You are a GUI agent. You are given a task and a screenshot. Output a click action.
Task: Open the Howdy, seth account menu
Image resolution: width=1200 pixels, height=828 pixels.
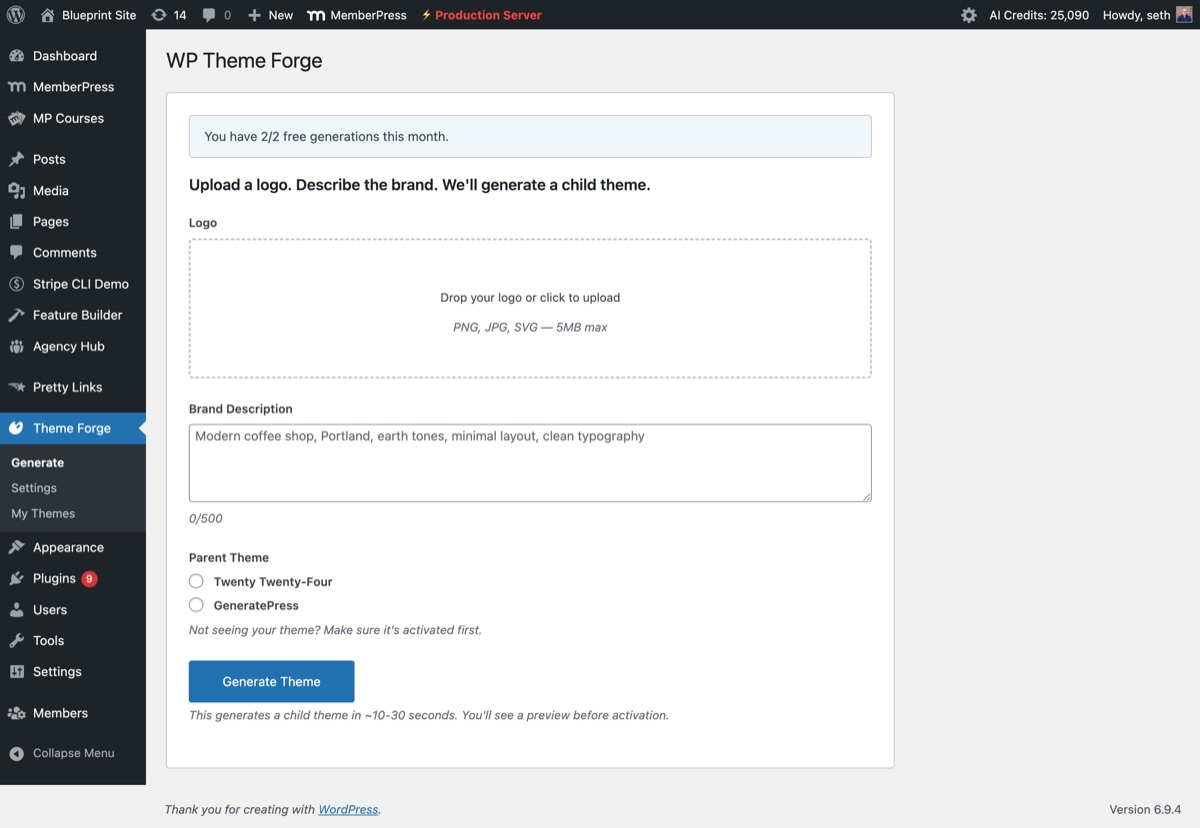(x=1136, y=15)
